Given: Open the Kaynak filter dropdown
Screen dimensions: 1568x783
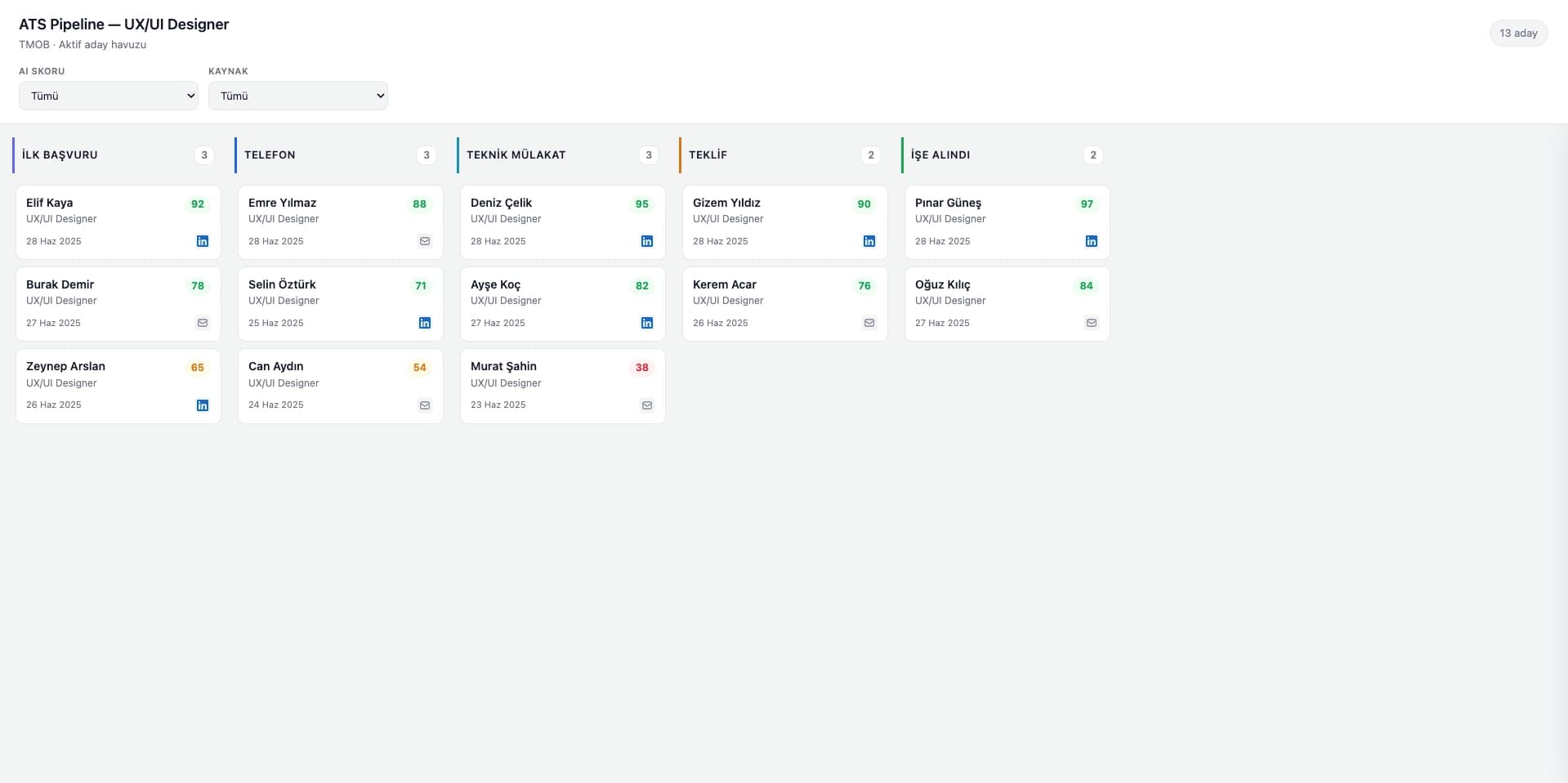Looking at the screenshot, I should click(x=298, y=96).
